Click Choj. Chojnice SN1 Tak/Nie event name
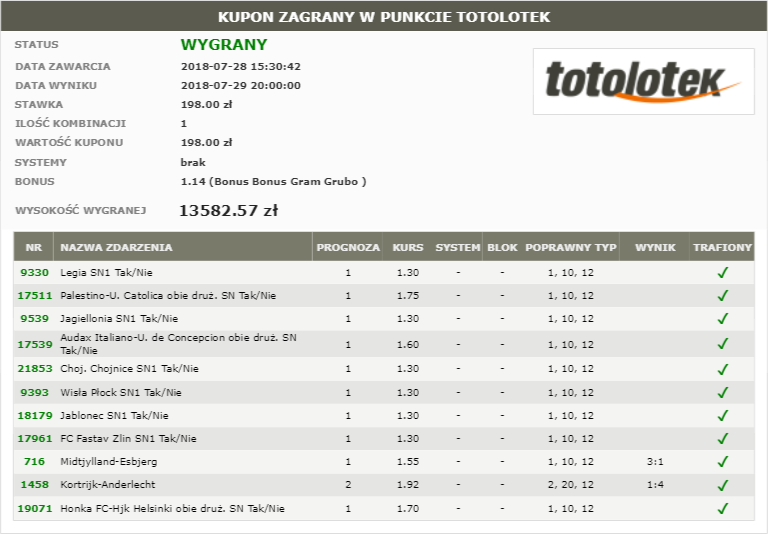 click(x=129, y=368)
